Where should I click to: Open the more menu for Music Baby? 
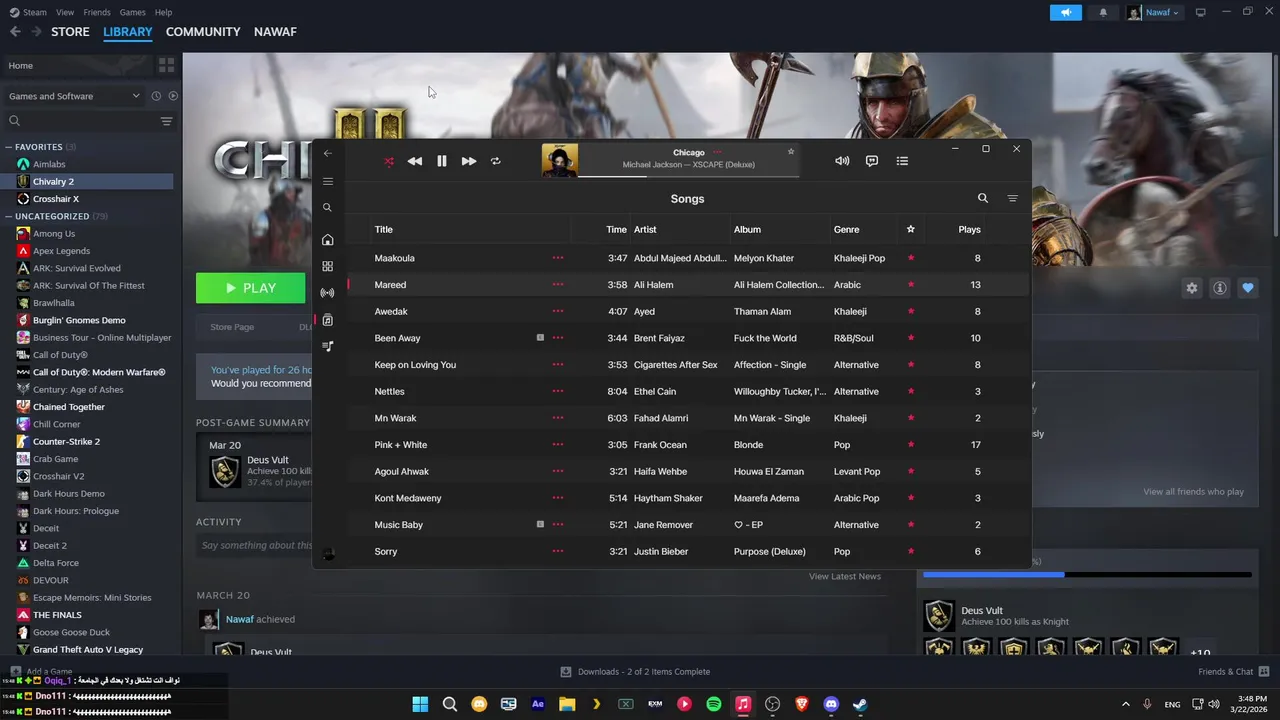[x=558, y=524]
